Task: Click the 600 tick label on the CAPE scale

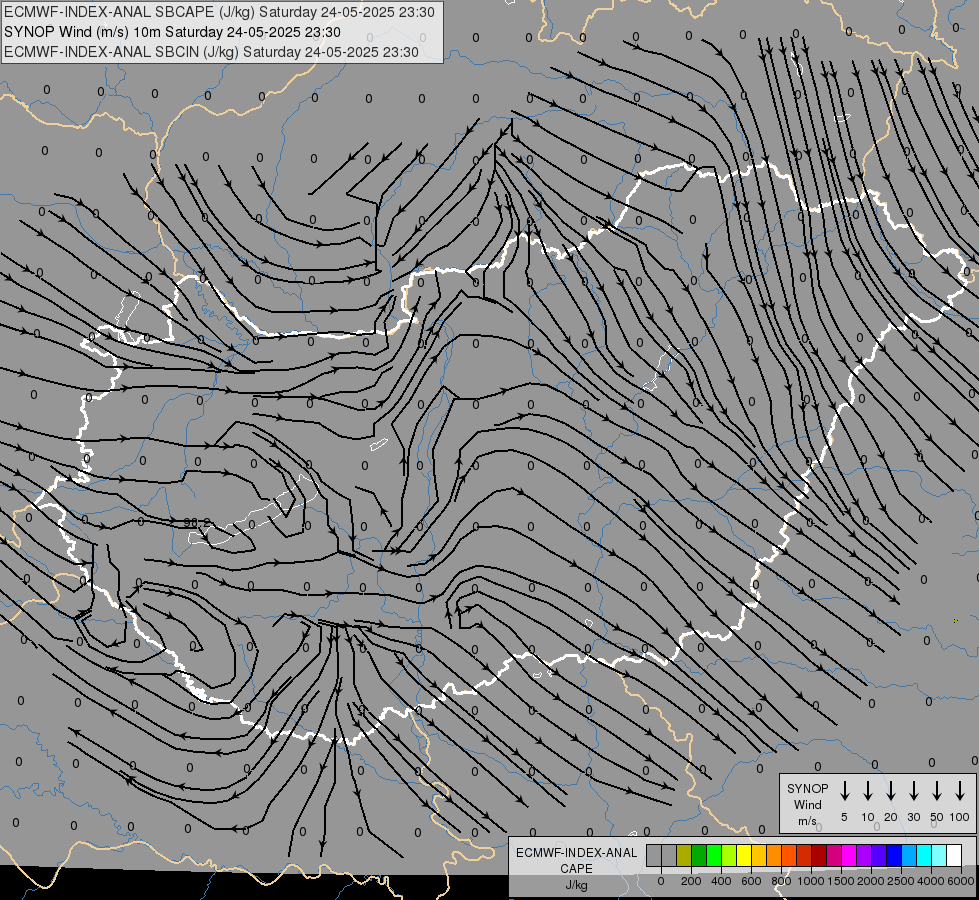Action: coord(751,881)
